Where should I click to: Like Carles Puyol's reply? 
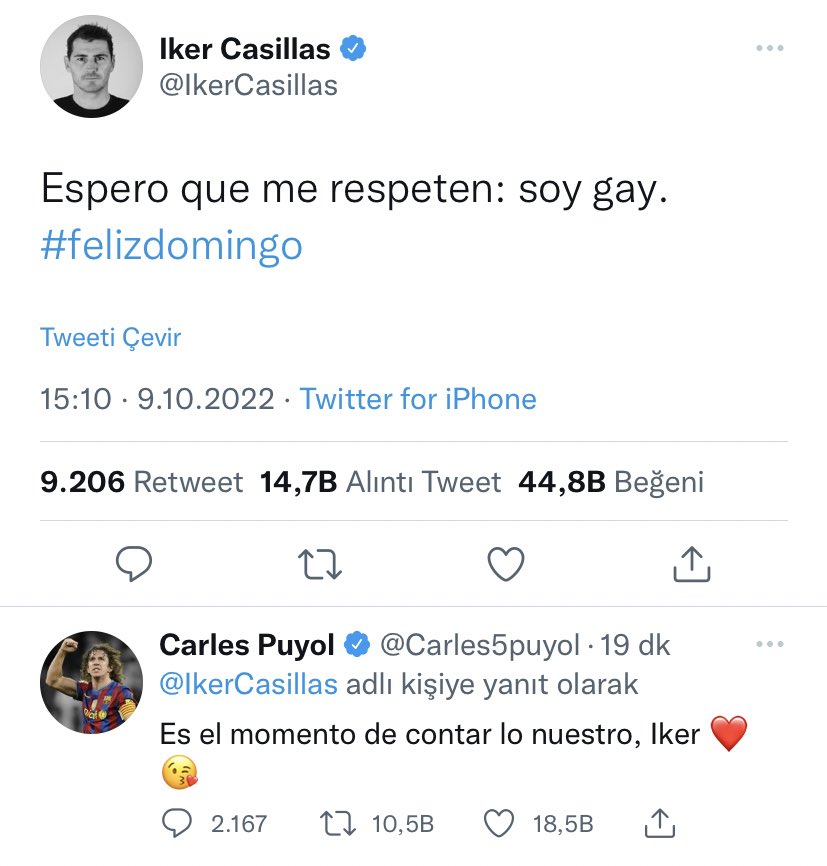[498, 823]
